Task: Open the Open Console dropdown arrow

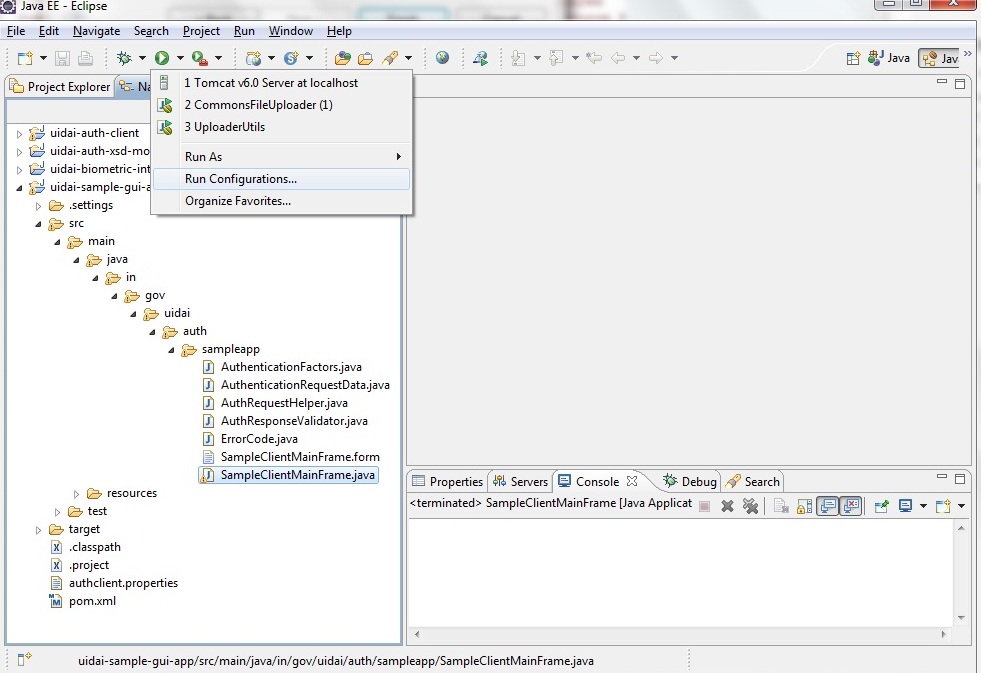Action: tap(962, 506)
